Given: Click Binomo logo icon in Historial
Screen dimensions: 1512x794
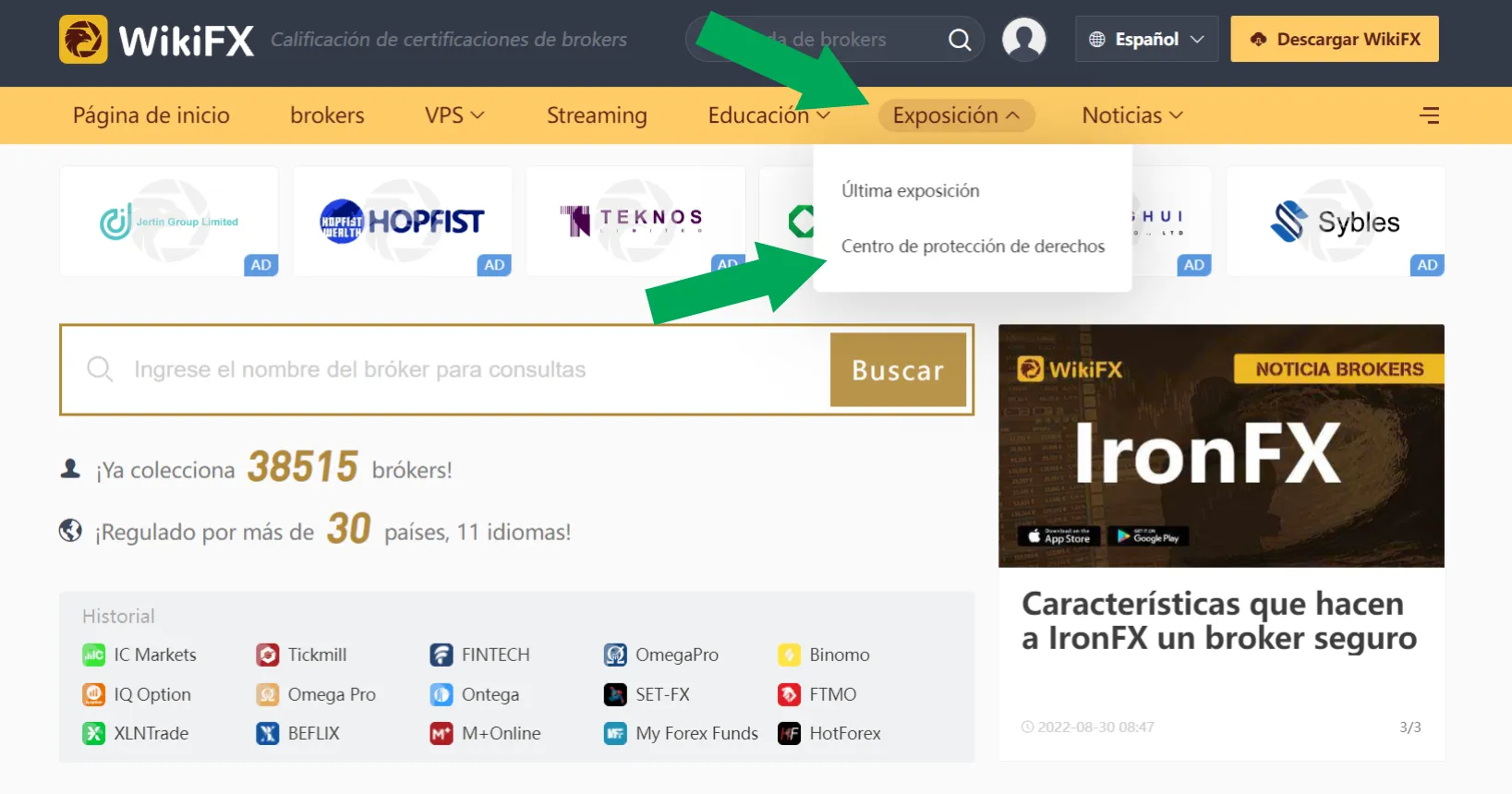Looking at the screenshot, I should point(789,655).
